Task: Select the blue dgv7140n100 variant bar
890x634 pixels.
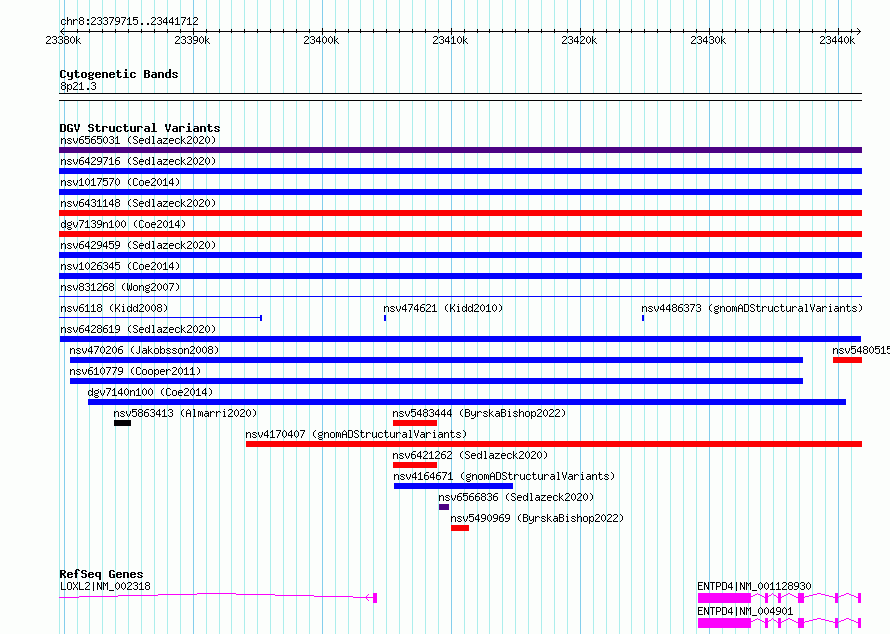Action: [467, 402]
